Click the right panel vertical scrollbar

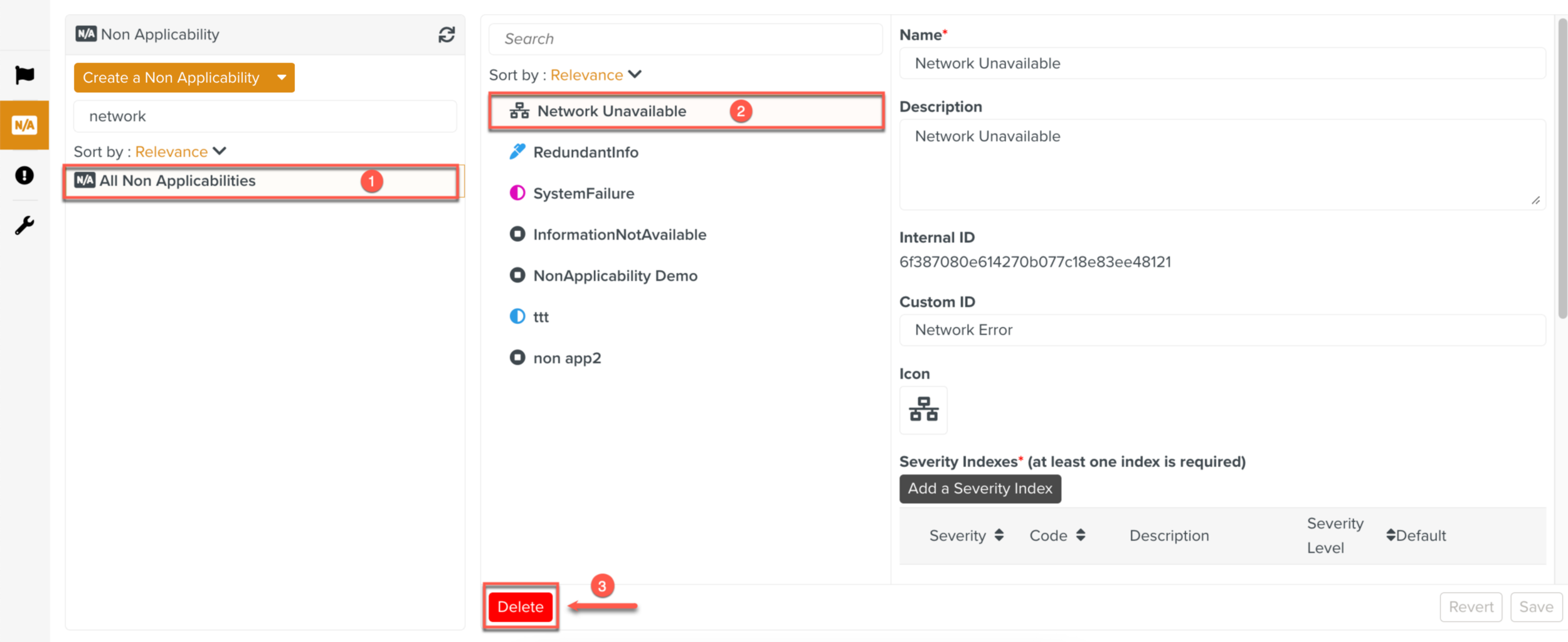coord(1562,169)
